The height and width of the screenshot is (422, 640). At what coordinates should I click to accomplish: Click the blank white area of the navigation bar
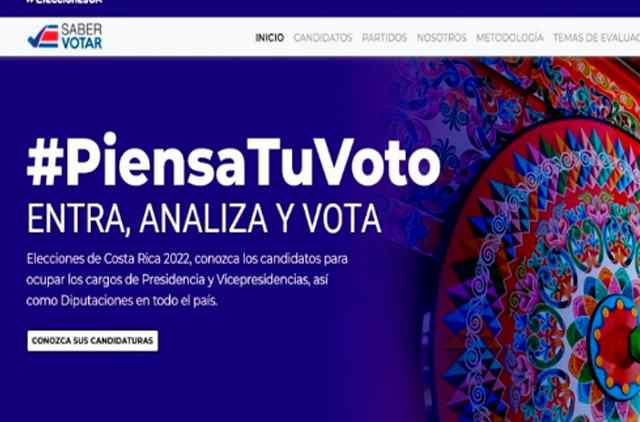[180, 37]
